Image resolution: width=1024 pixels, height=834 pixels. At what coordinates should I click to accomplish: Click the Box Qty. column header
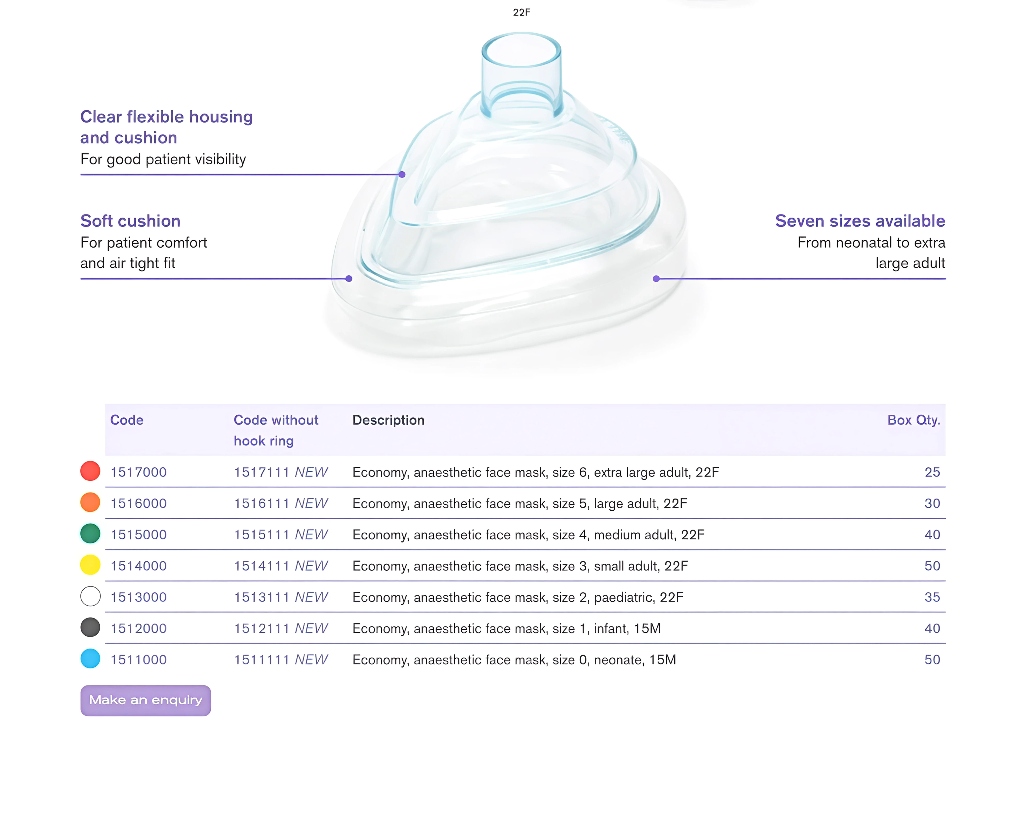(x=913, y=420)
